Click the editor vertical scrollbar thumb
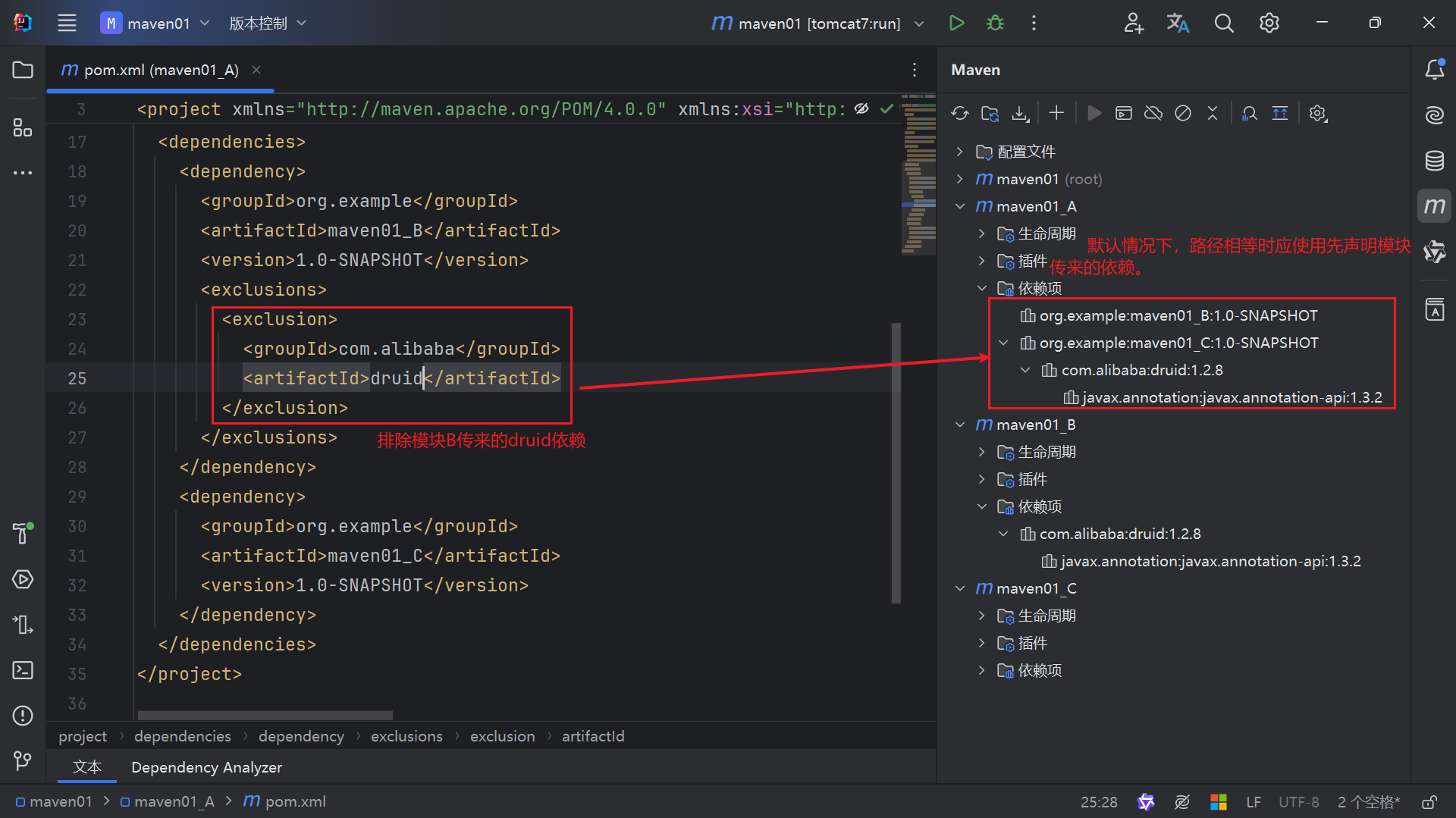1456x818 pixels. (x=896, y=462)
